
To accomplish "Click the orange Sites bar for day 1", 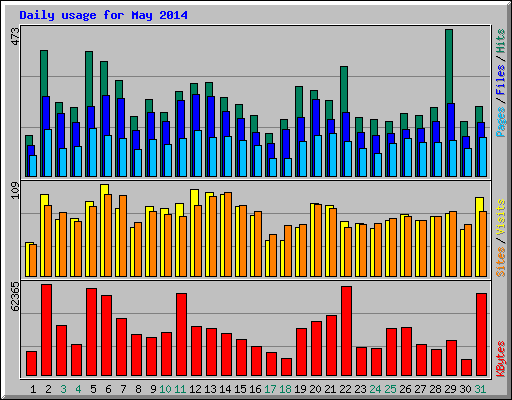I will pyautogui.click(x=33, y=260).
